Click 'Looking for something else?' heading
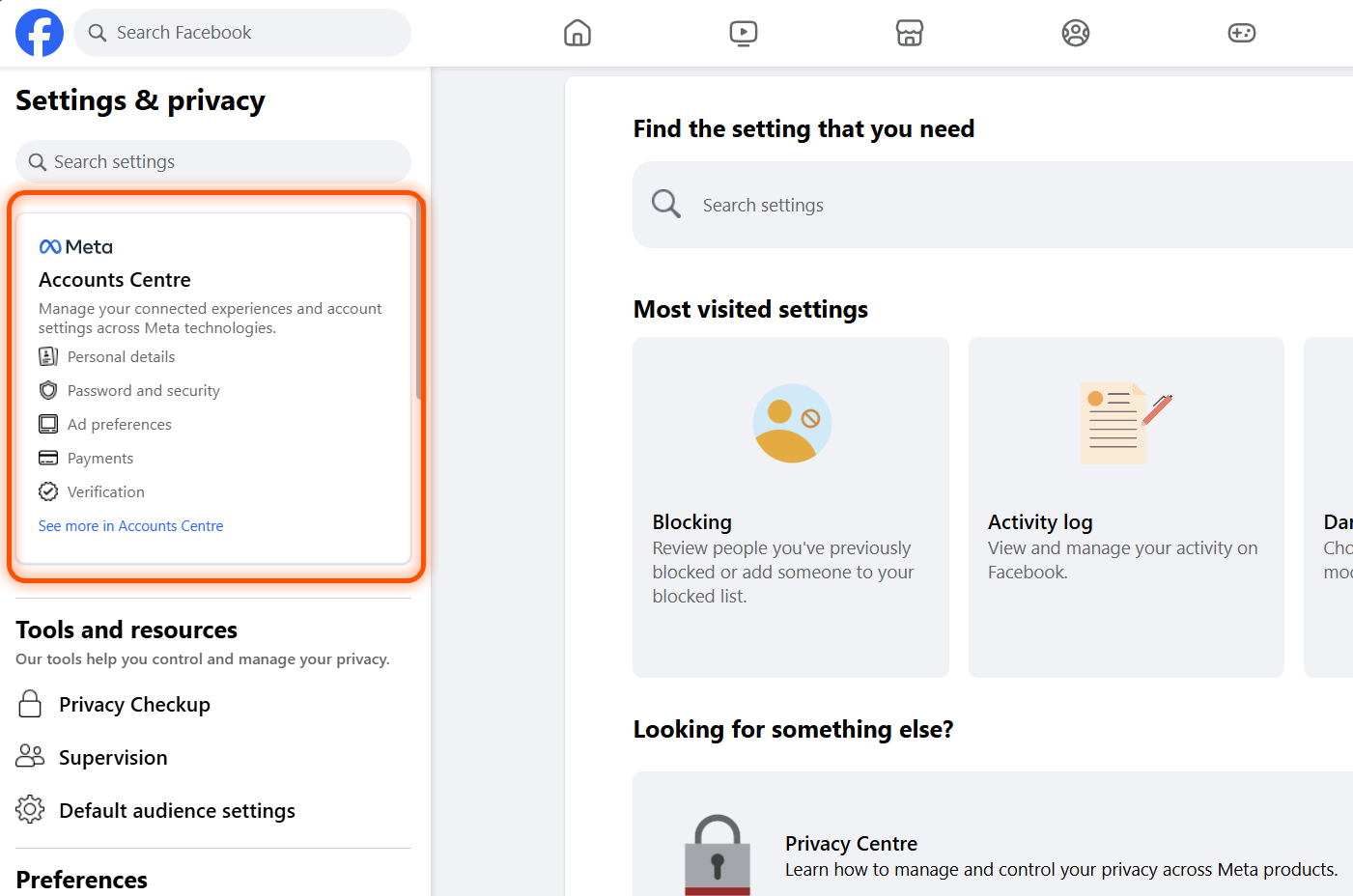1353x896 pixels. [x=793, y=729]
